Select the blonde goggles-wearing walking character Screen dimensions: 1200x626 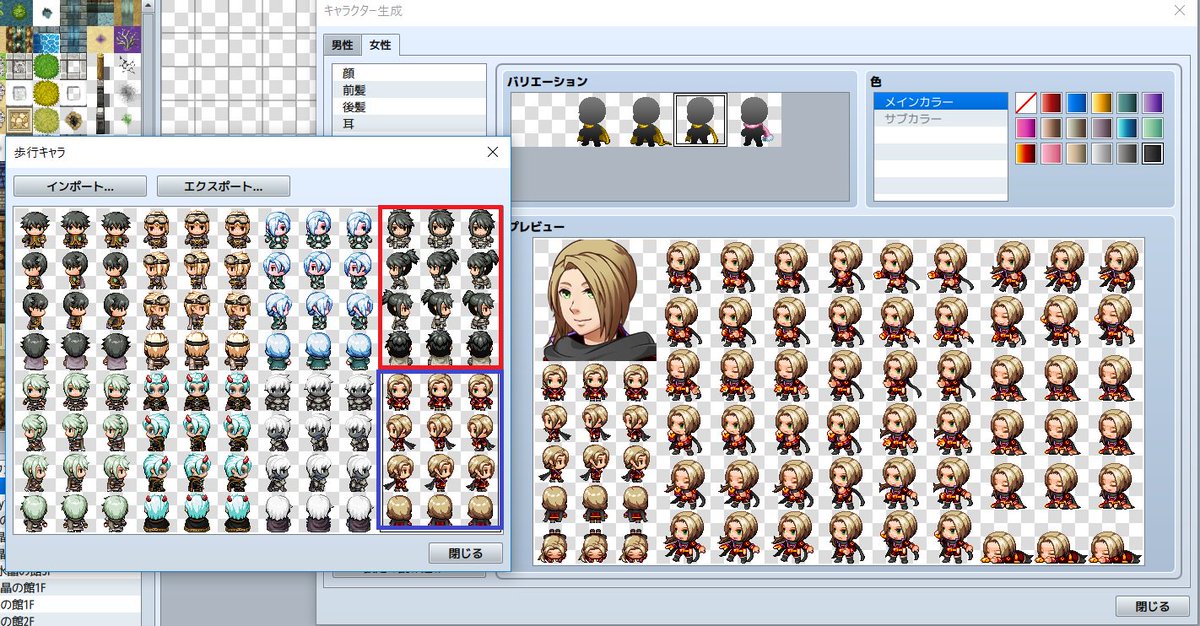pos(196,289)
